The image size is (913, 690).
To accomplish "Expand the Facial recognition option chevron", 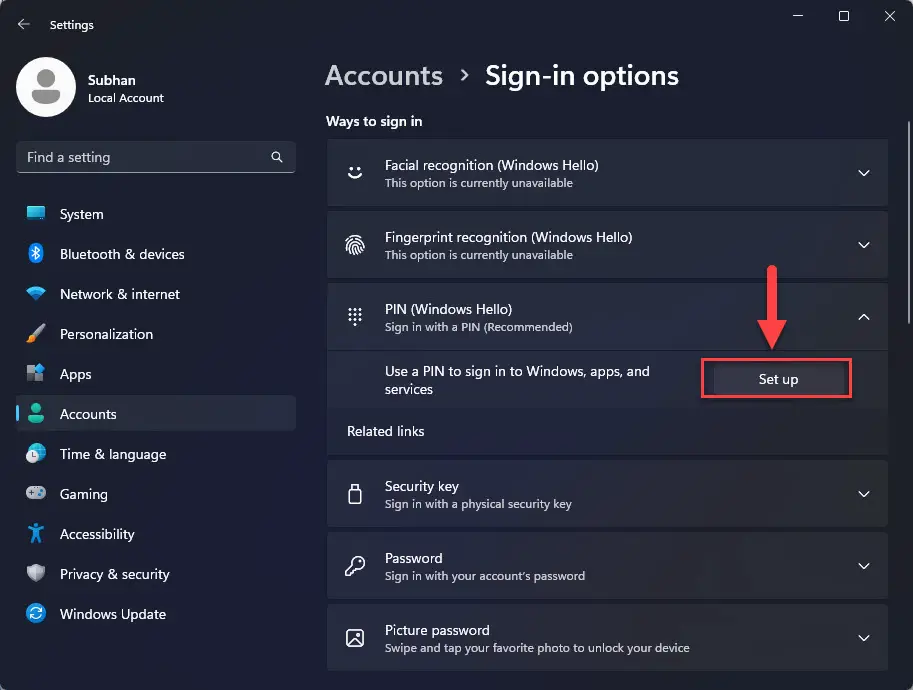I will (864, 173).
